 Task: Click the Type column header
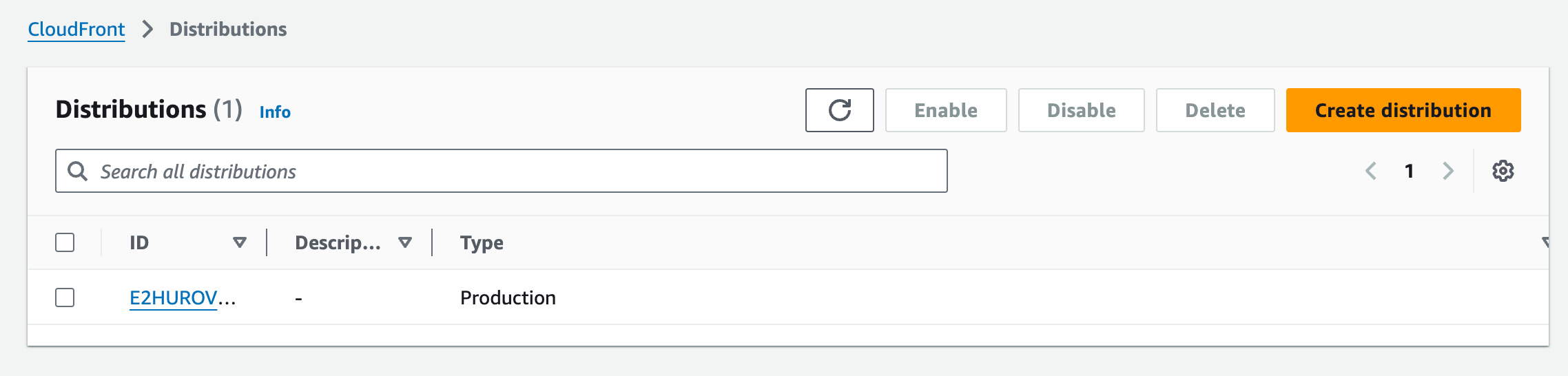point(482,242)
